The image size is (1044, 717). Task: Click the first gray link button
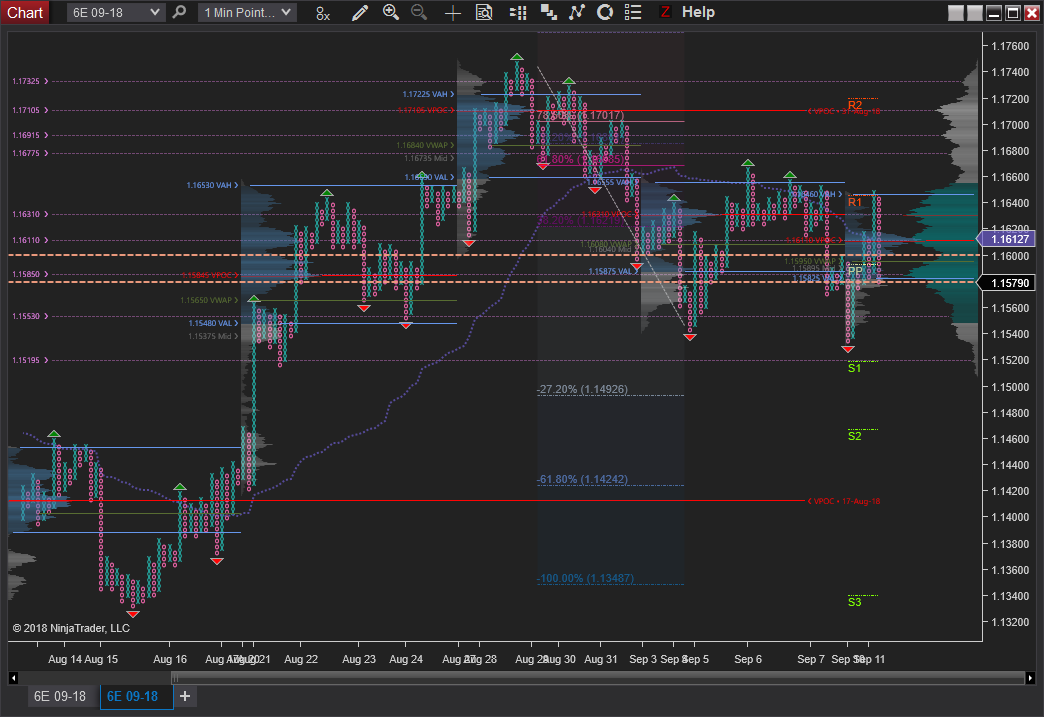pos(955,13)
